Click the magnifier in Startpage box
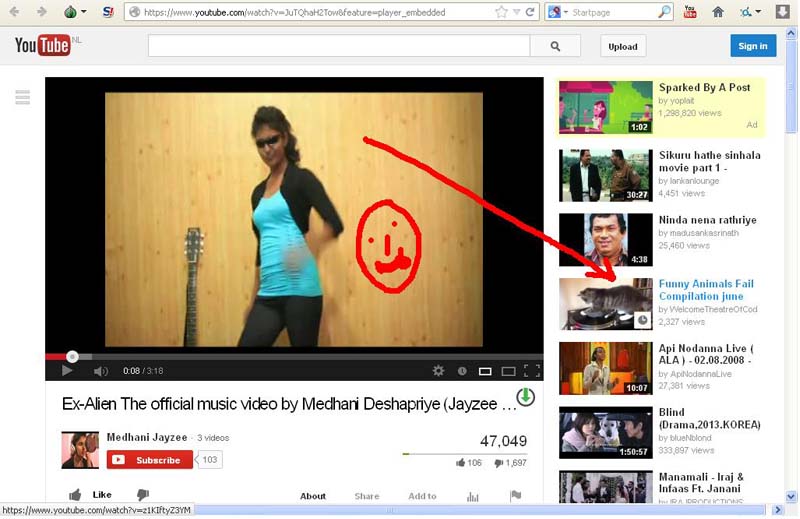The image size is (800, 519). (664, 12)
